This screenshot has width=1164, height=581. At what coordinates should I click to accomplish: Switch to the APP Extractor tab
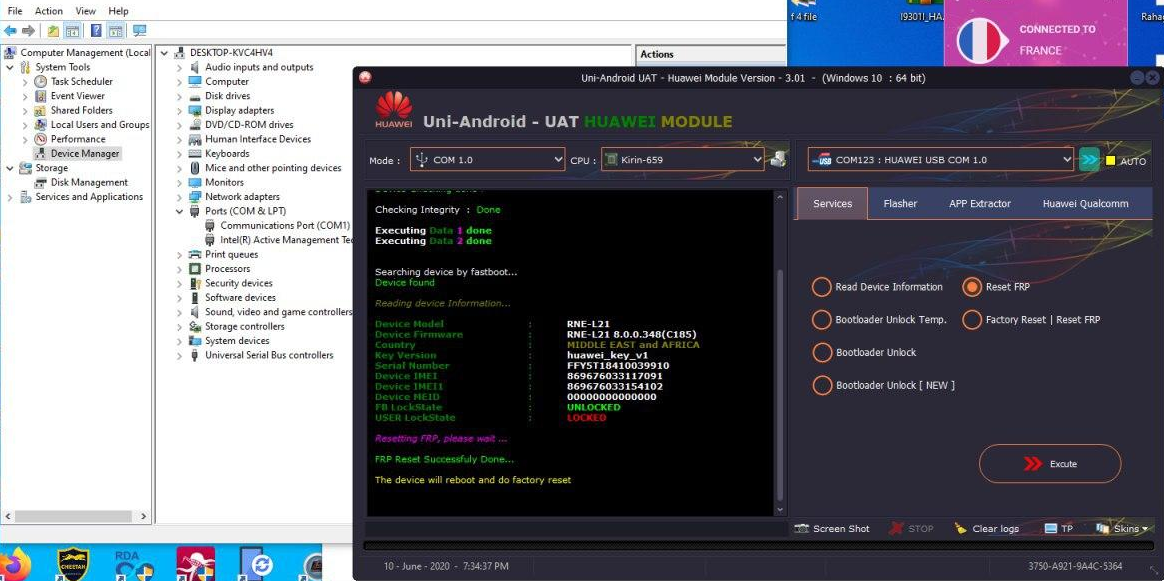[980, 203]
